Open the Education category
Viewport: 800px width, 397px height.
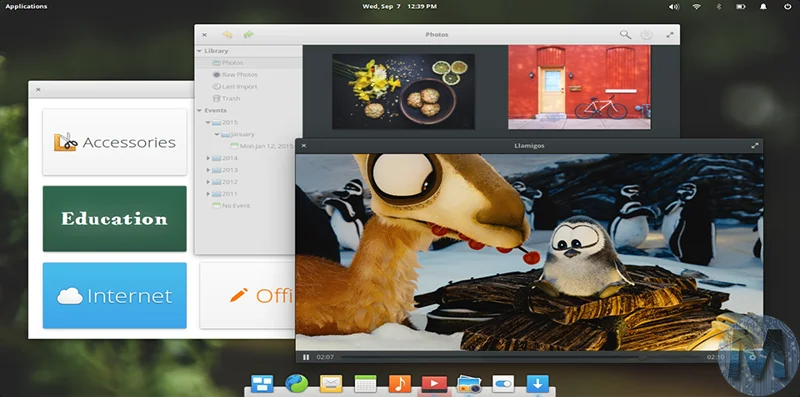click(x=115, y=218)
